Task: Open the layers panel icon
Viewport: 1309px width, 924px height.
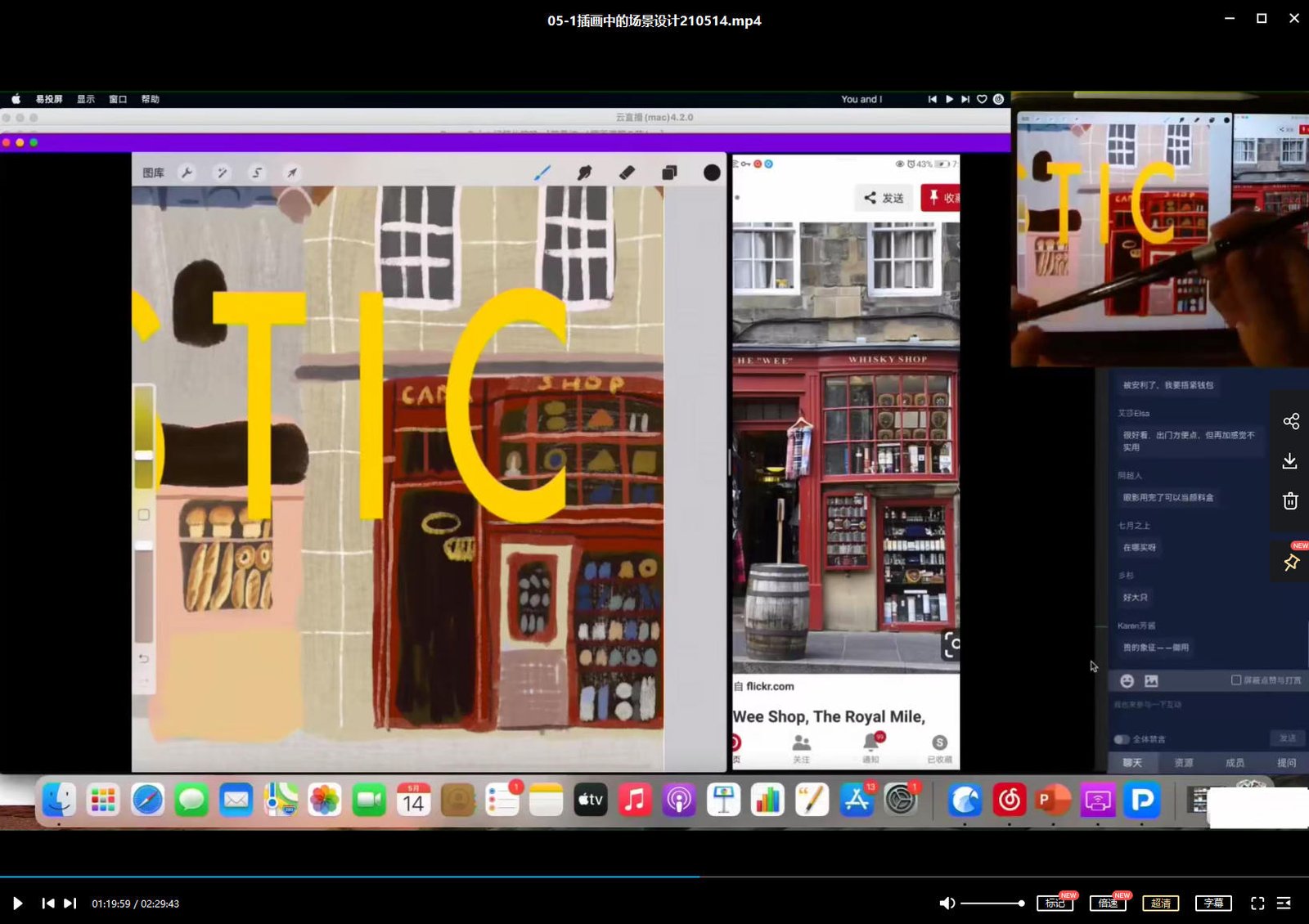Action: (669, 173)
